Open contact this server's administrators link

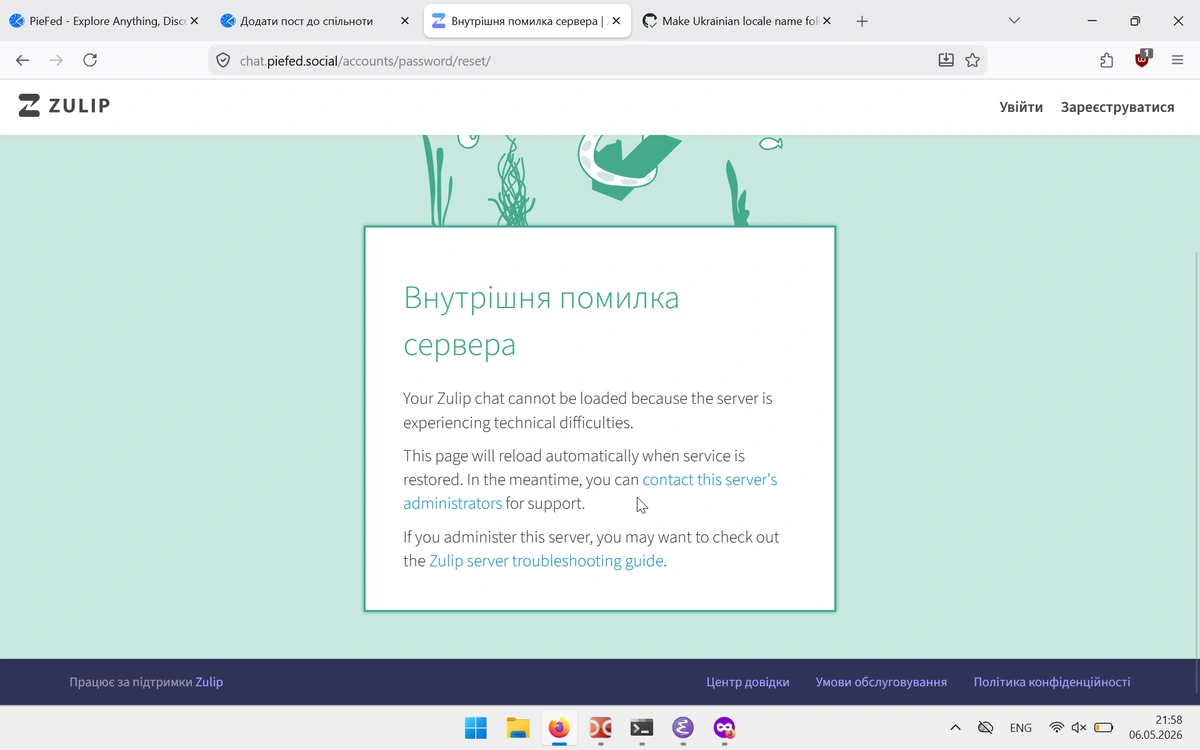coord(709,480)
